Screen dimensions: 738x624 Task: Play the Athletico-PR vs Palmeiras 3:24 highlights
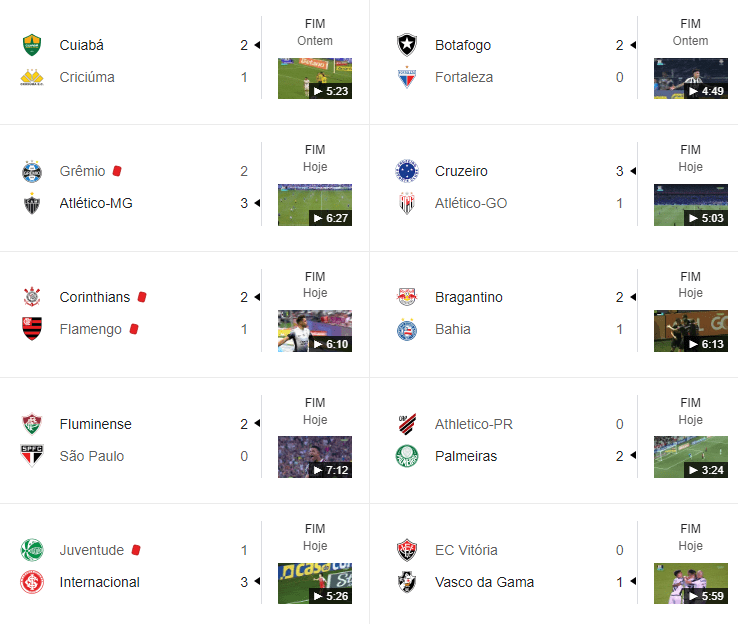point(690,457)
